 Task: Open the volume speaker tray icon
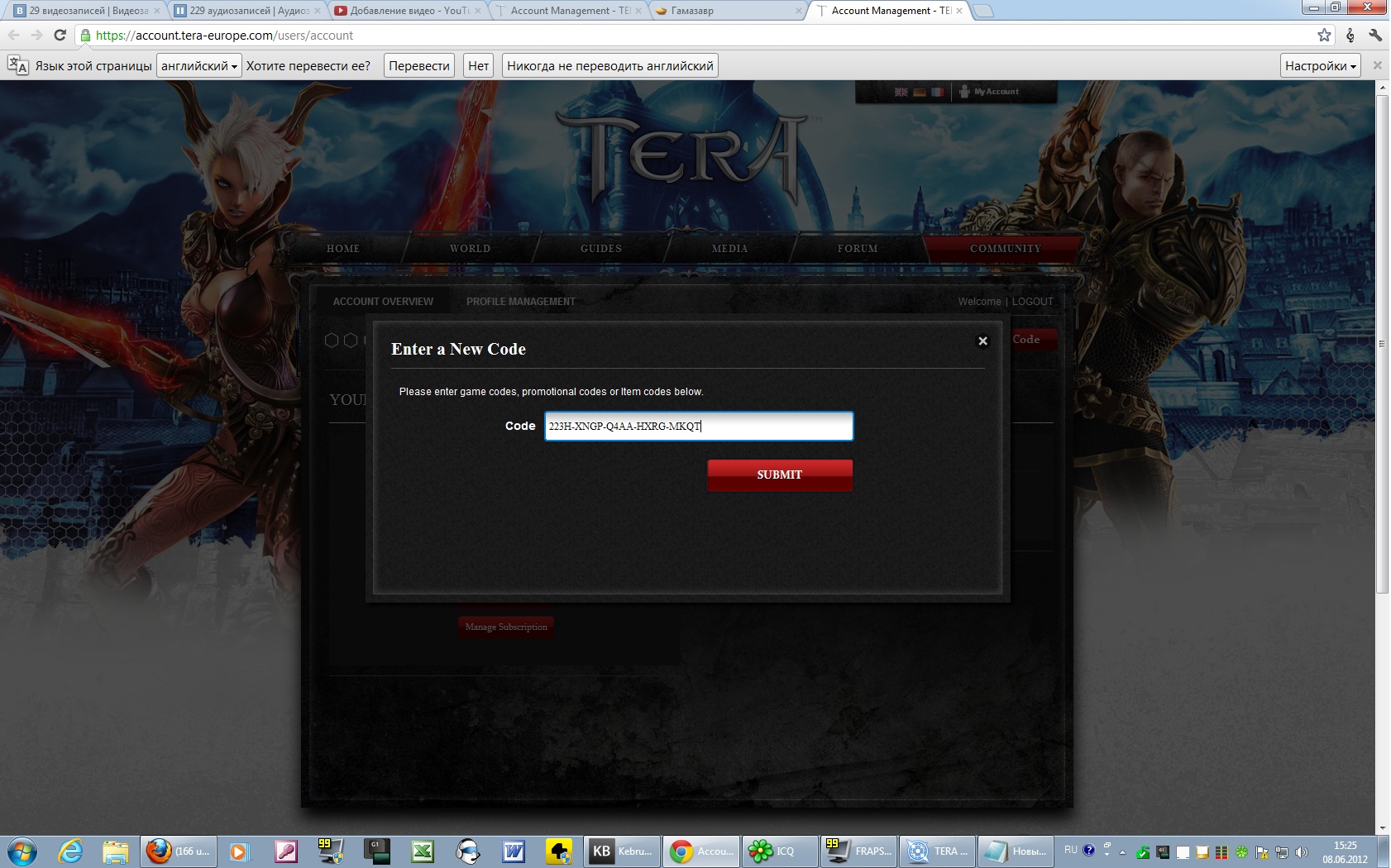click(1302, 851)
